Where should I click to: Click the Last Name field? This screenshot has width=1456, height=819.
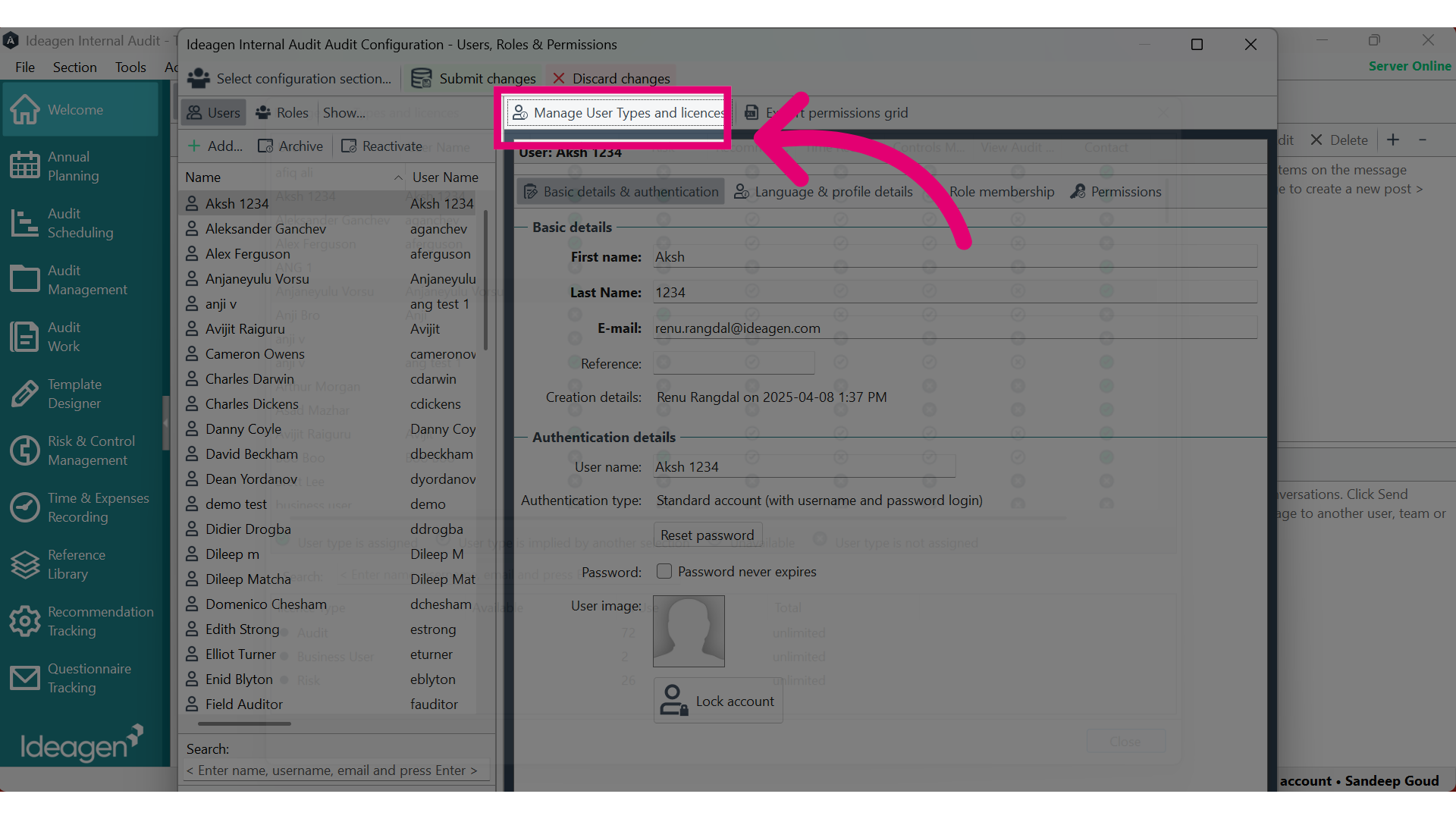(x=955, y=292)
